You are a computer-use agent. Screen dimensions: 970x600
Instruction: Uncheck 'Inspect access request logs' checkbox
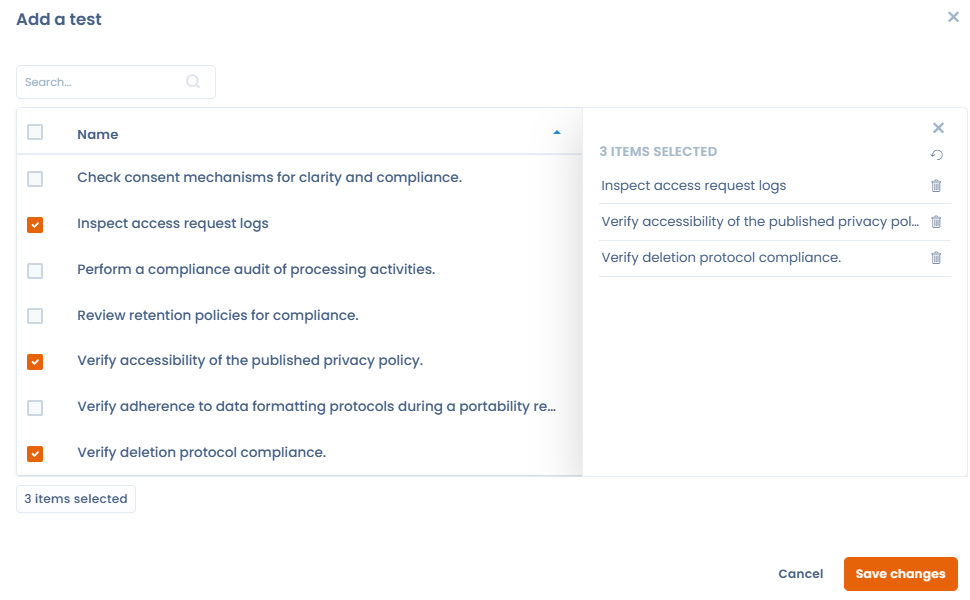tap(35, 225)
